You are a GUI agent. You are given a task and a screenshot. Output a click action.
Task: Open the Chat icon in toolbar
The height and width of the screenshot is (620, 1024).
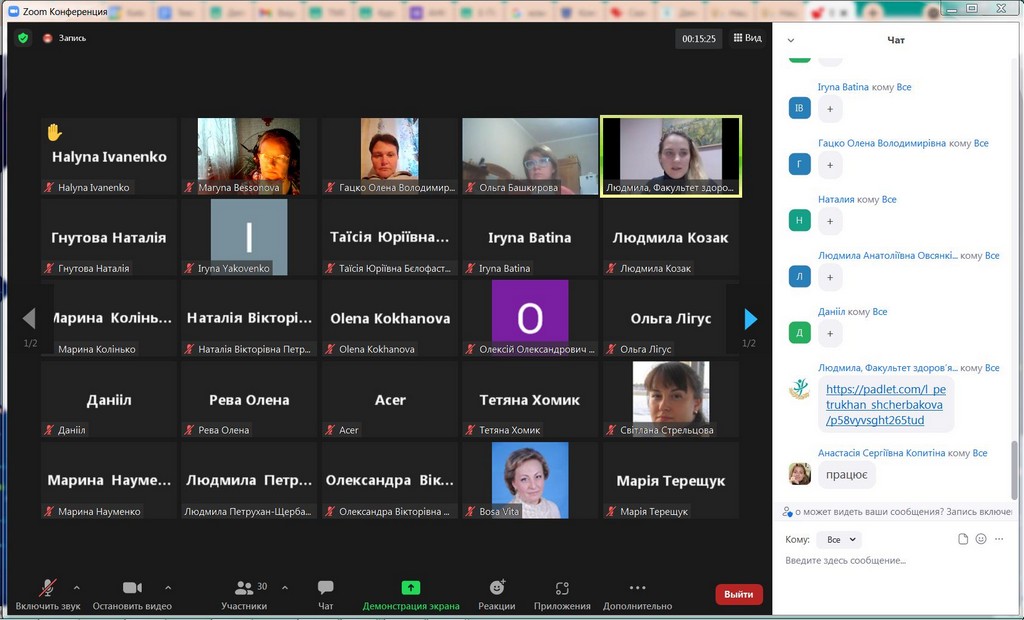(325, 588)
